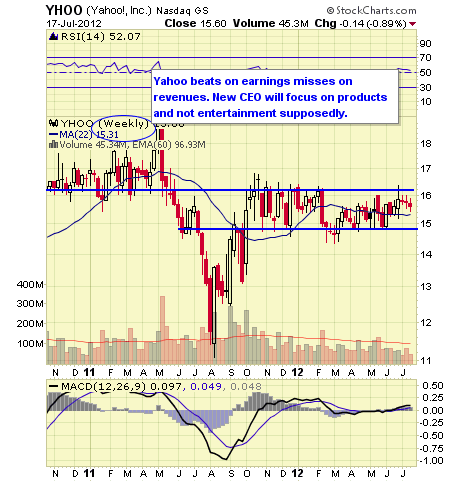This screenshot has width=460, height=482.
Task: Click the 0.50 MACD axis label
Action: [x=433, y=386]
